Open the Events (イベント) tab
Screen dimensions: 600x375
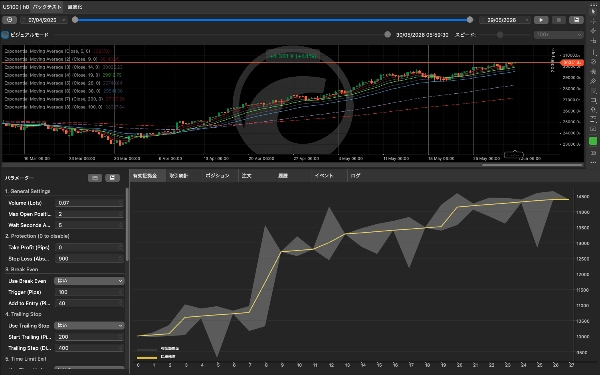click(324, 176)
